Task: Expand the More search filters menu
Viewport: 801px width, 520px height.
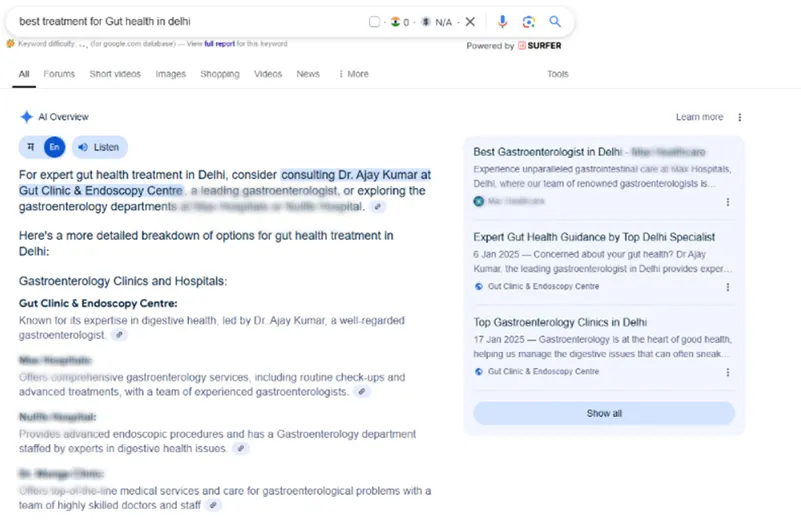Action: [353, 74]
